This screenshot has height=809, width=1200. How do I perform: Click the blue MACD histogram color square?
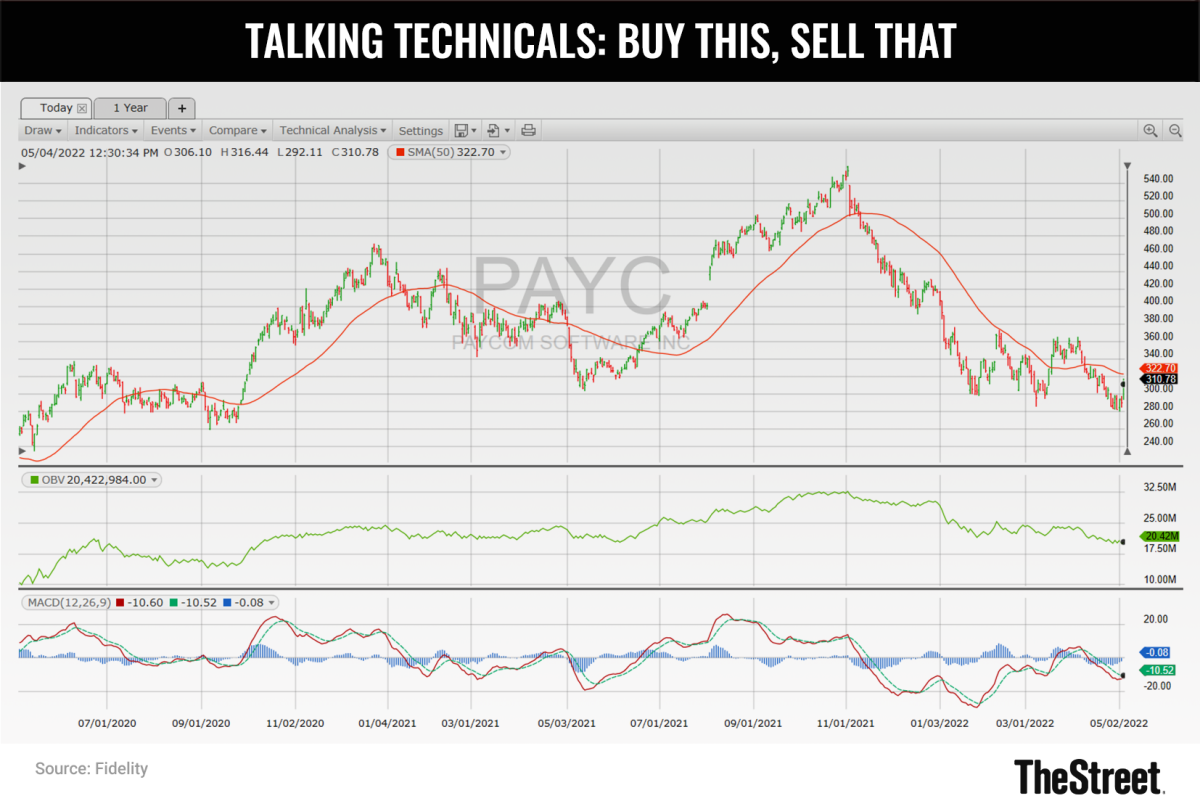(228, 603)
